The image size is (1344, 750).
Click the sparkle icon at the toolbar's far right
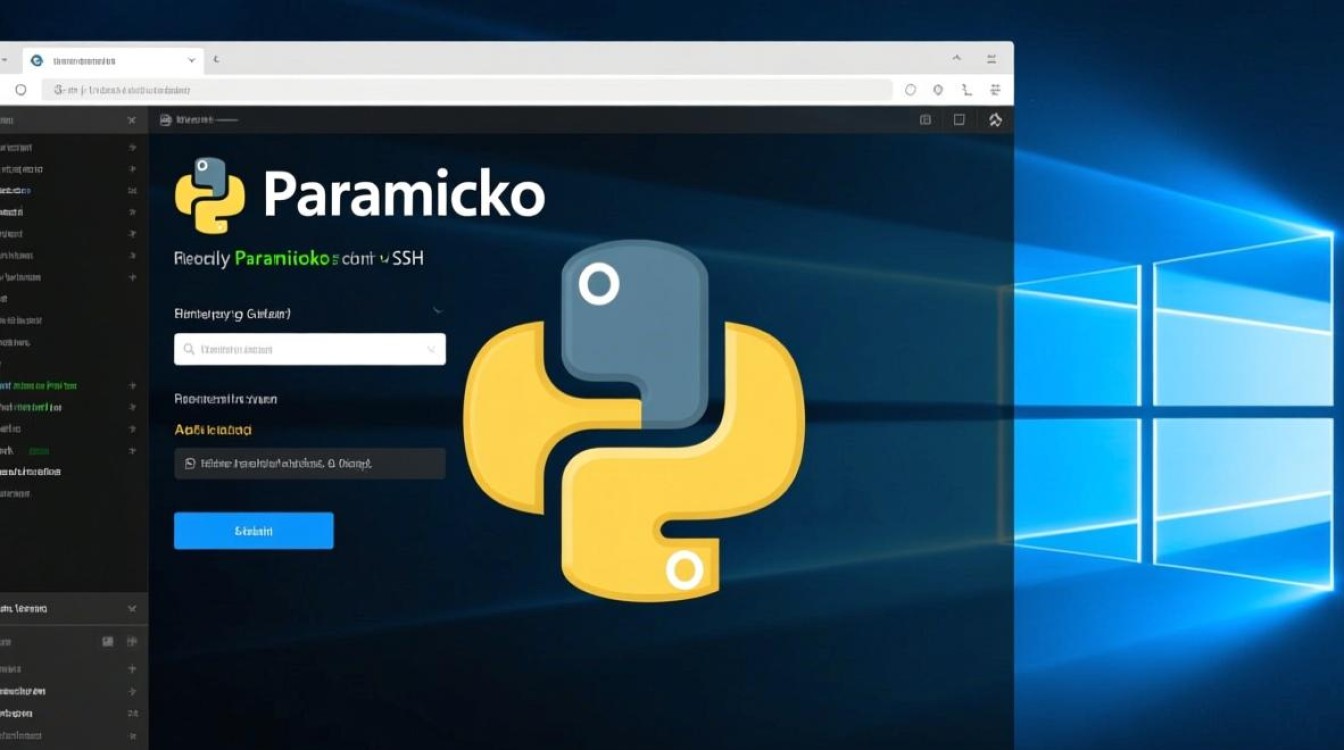coord(995,119)
